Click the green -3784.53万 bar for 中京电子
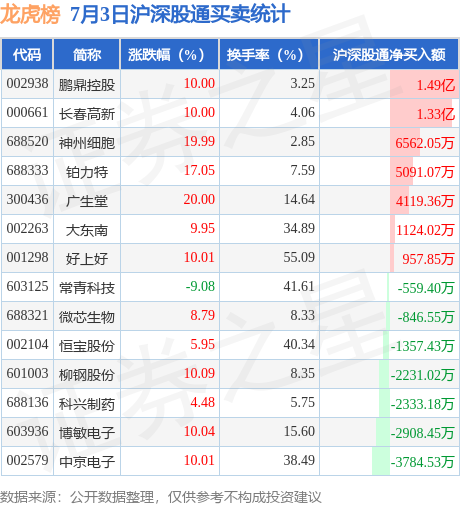The width and height of the screenshot is (460, 506). 381,461
